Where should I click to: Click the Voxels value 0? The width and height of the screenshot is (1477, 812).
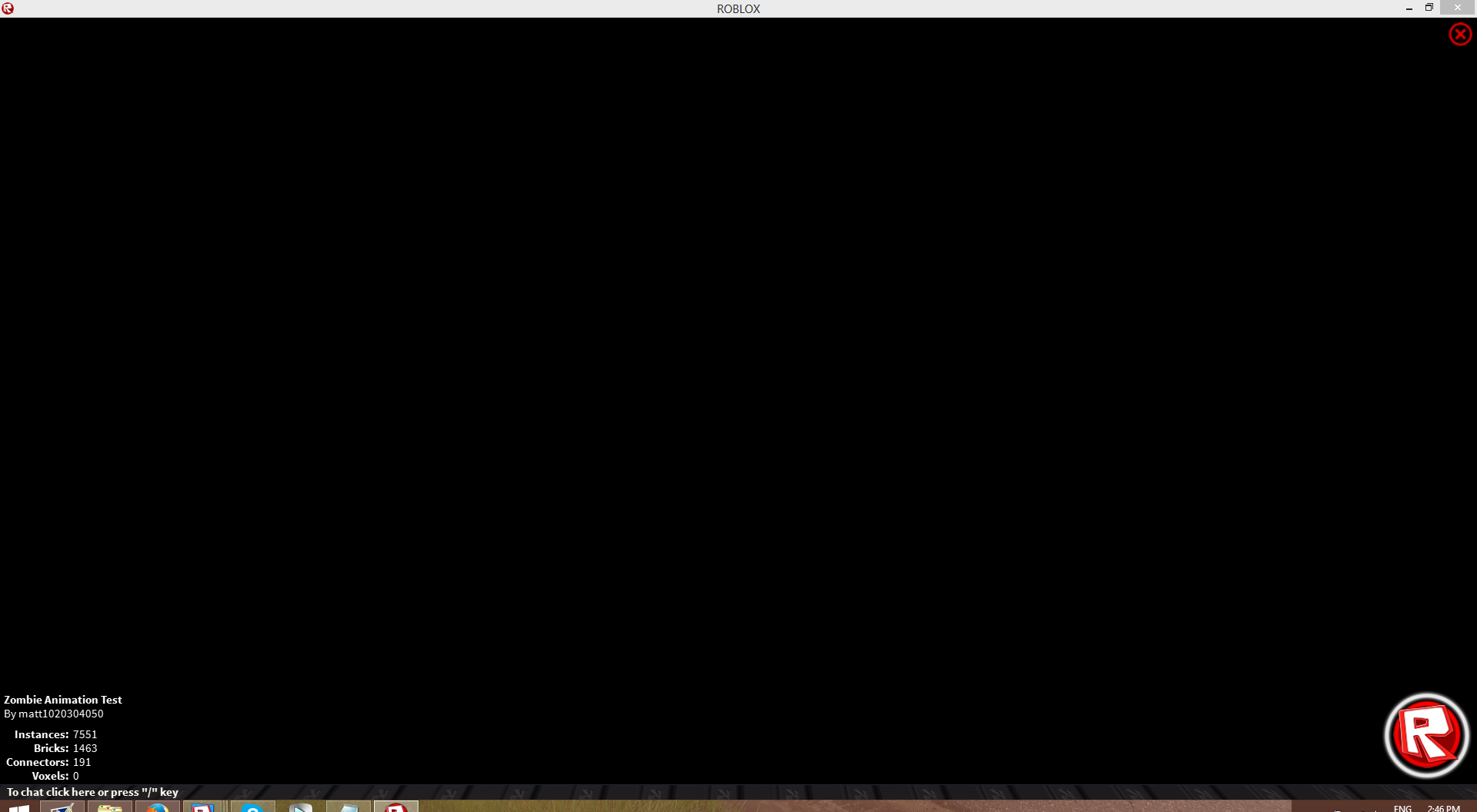click(x=76, y=776)
